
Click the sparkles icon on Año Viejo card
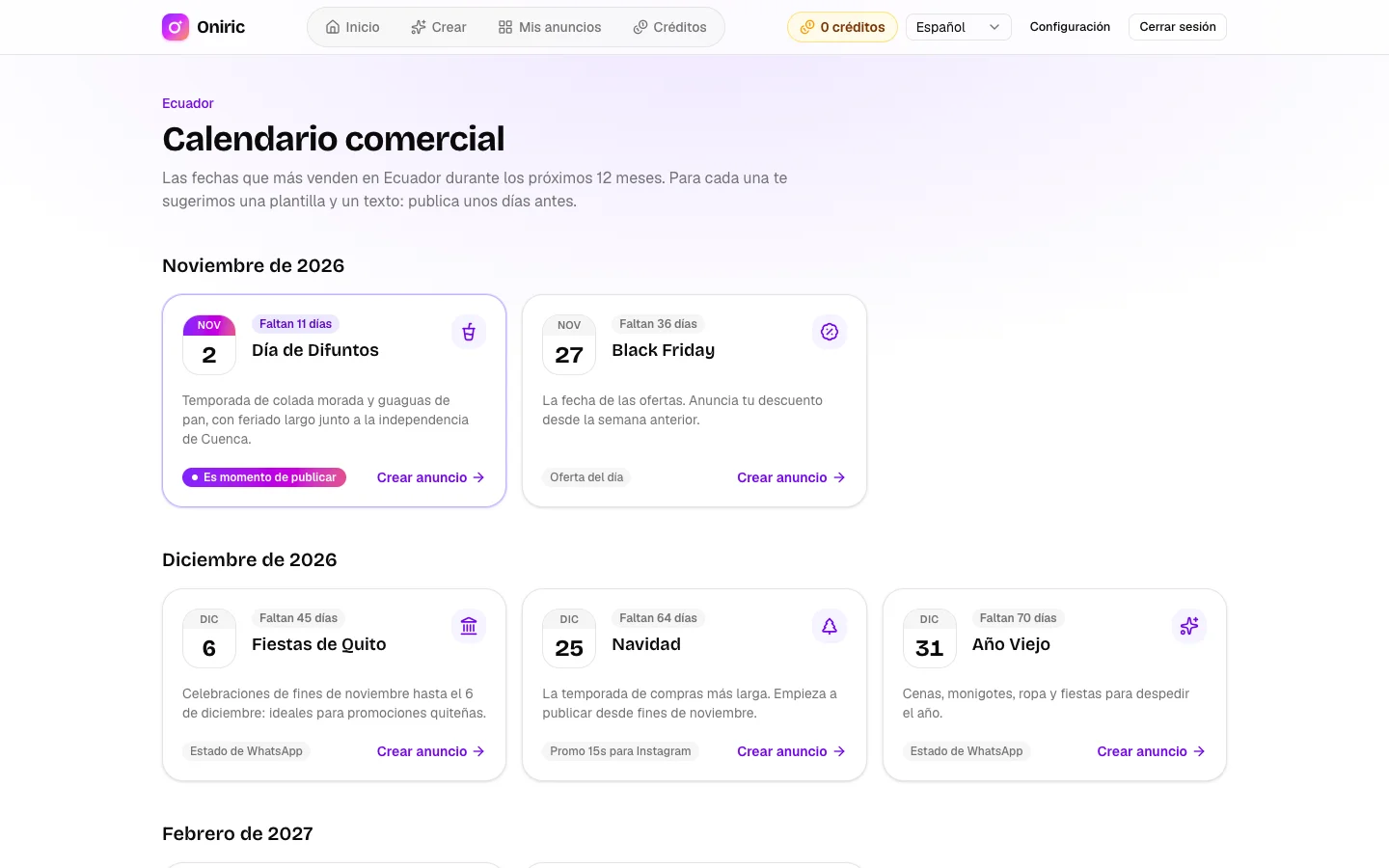point(1189,626)
